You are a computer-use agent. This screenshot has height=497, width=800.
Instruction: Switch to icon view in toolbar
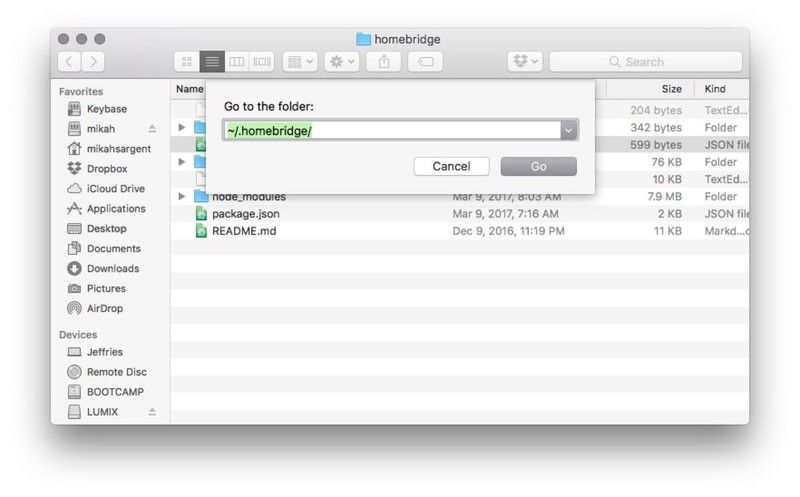click(186, 62)
